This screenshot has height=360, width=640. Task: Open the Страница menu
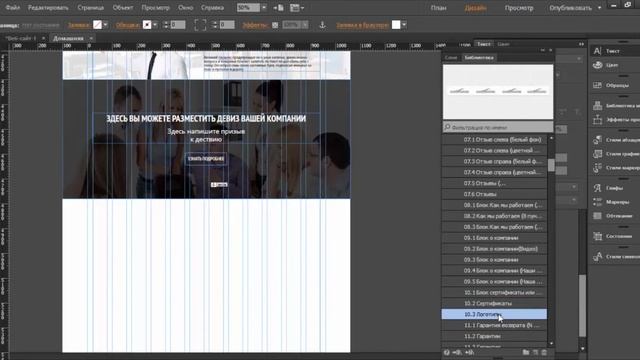coord(91,8)
